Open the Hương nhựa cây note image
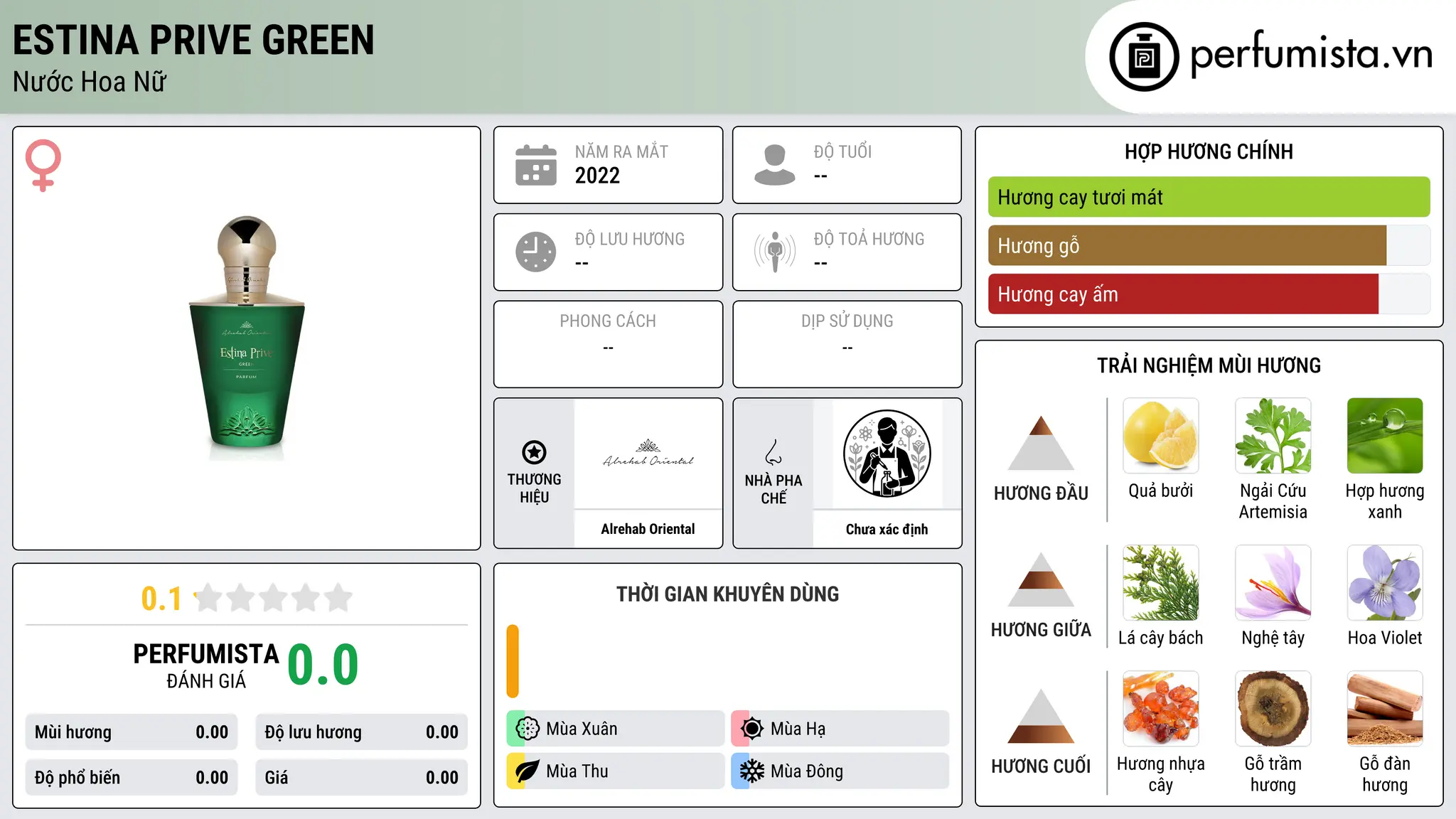Screen dimensions: 1456x819 click(1161, 709)
